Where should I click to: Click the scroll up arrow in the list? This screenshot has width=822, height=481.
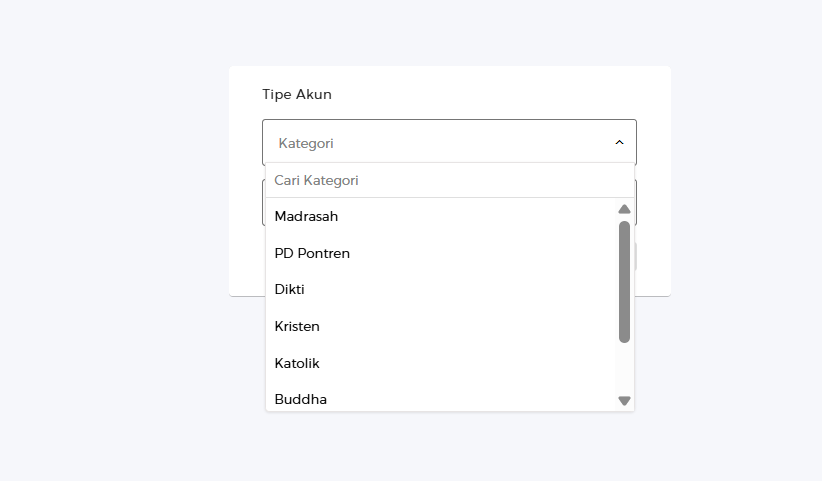coord(624,209)
